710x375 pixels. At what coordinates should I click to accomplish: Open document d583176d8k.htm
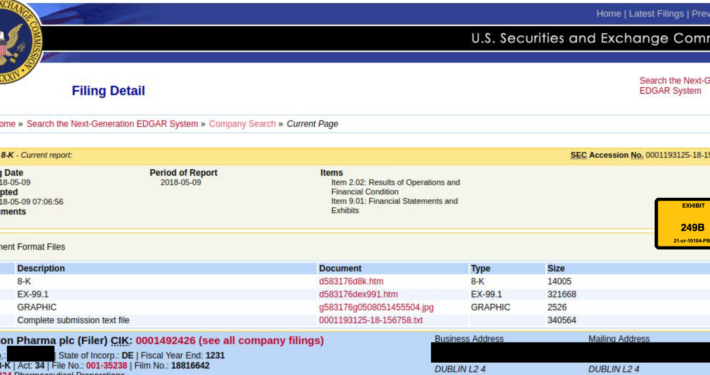pos(351,281)
